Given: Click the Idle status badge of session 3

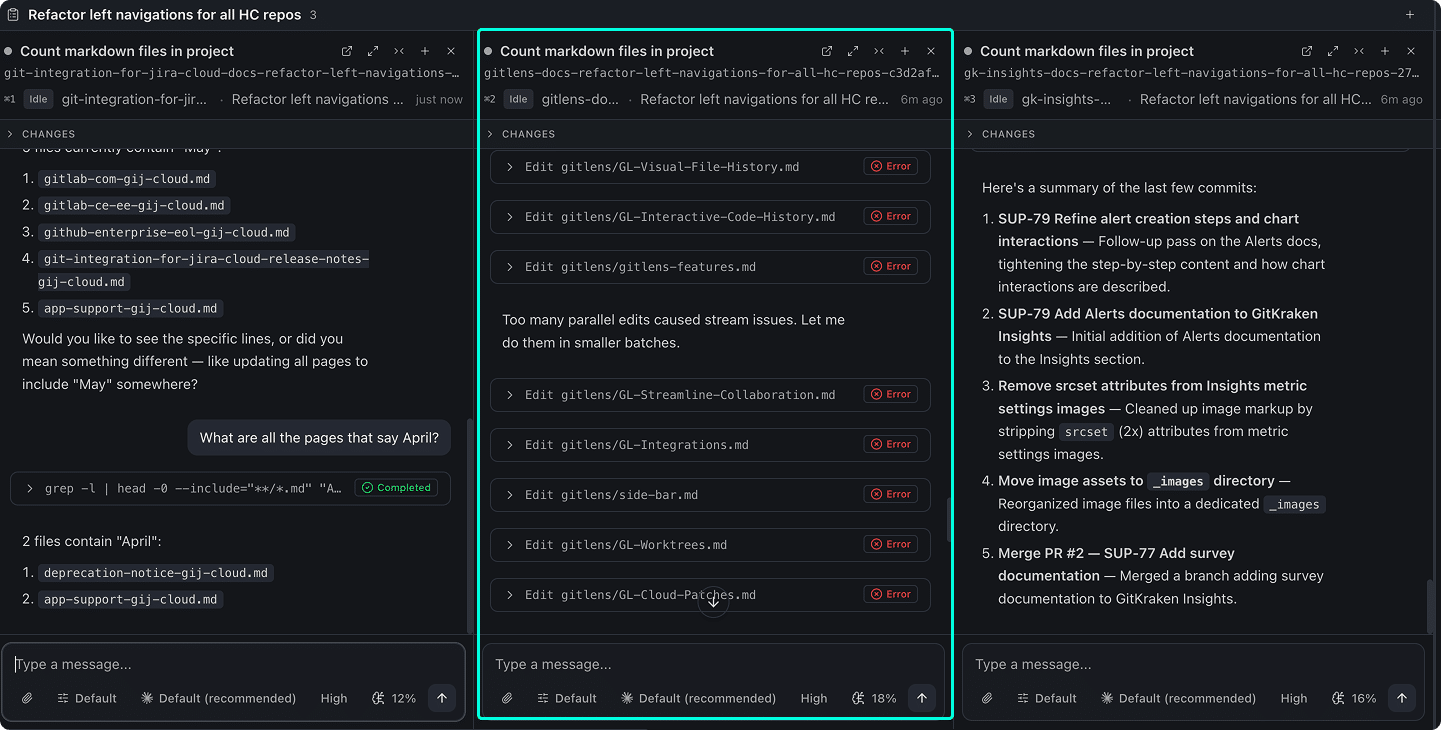Looking at the screenshot, I should (998, 99).
